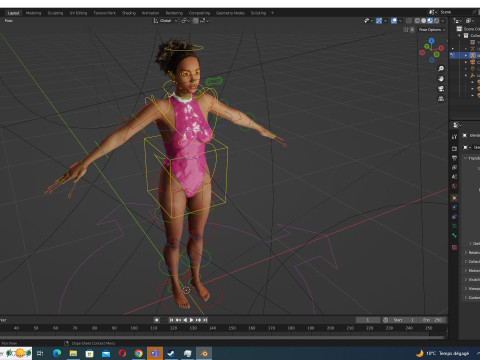Open the Scene properties tab
The height and width of the screenshot is (360, 480).
[454, 177]
